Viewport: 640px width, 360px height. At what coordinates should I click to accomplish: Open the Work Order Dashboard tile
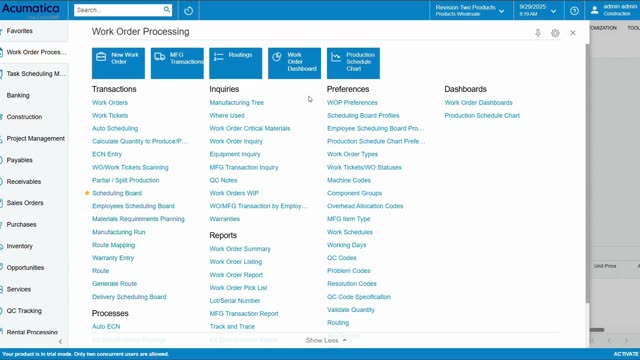(294, 63)
